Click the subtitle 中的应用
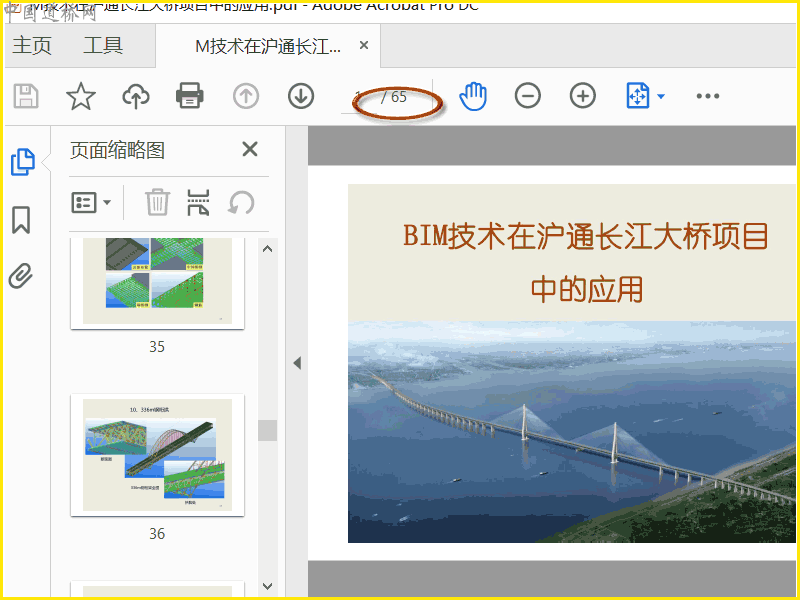800x600 pixels. [587, 289]
